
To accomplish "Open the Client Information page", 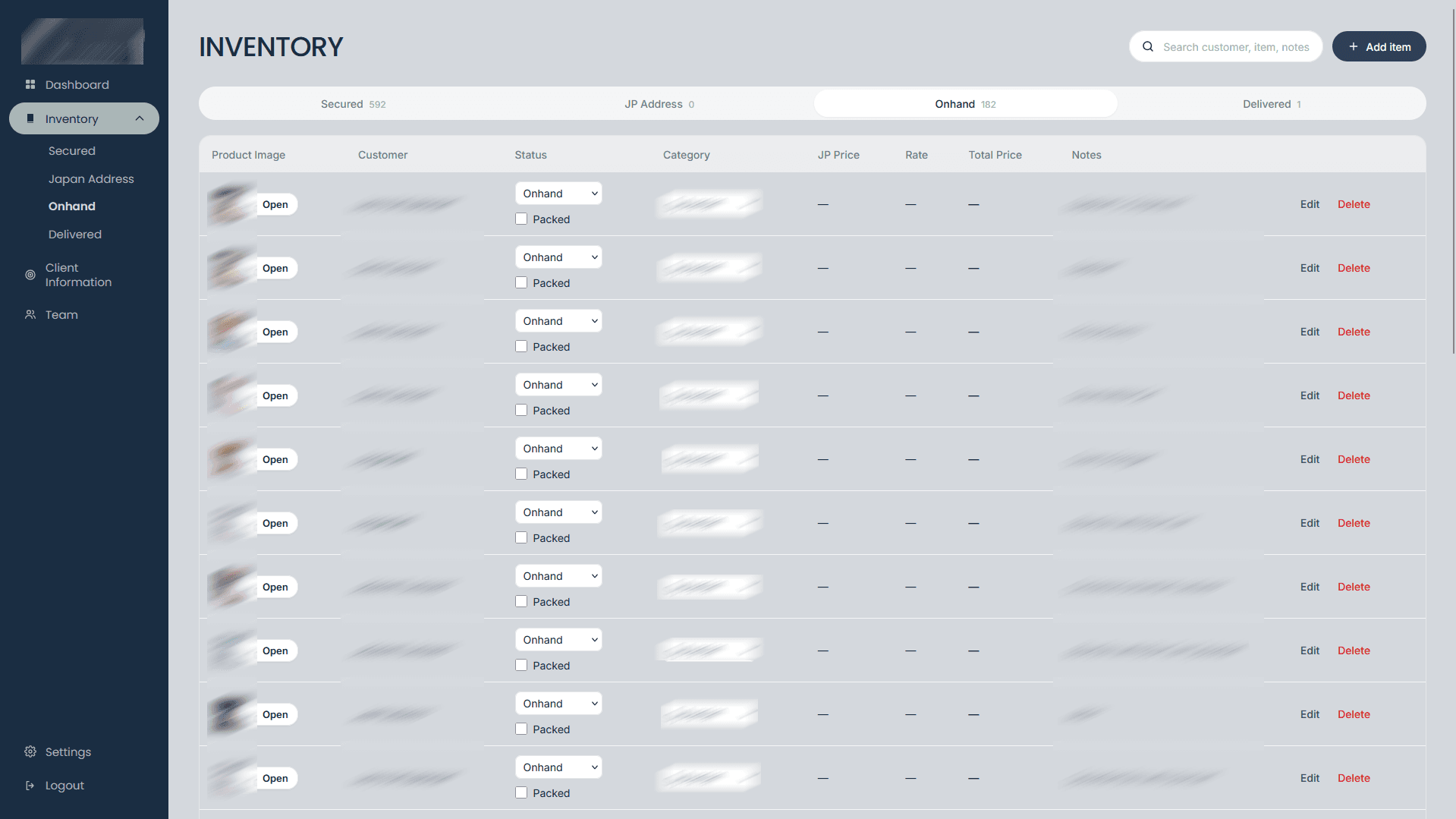I will click(x=78, y=275).
